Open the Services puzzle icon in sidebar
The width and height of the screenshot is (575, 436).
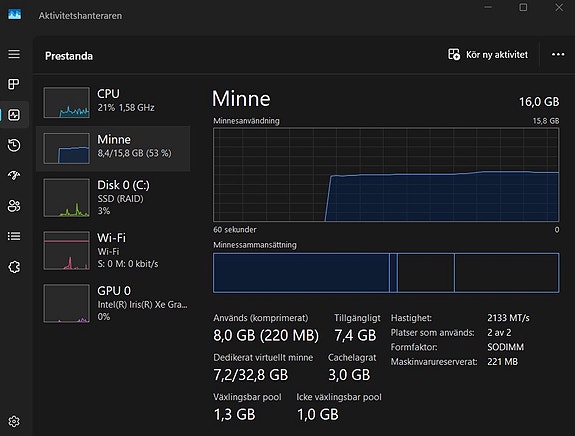14,267
